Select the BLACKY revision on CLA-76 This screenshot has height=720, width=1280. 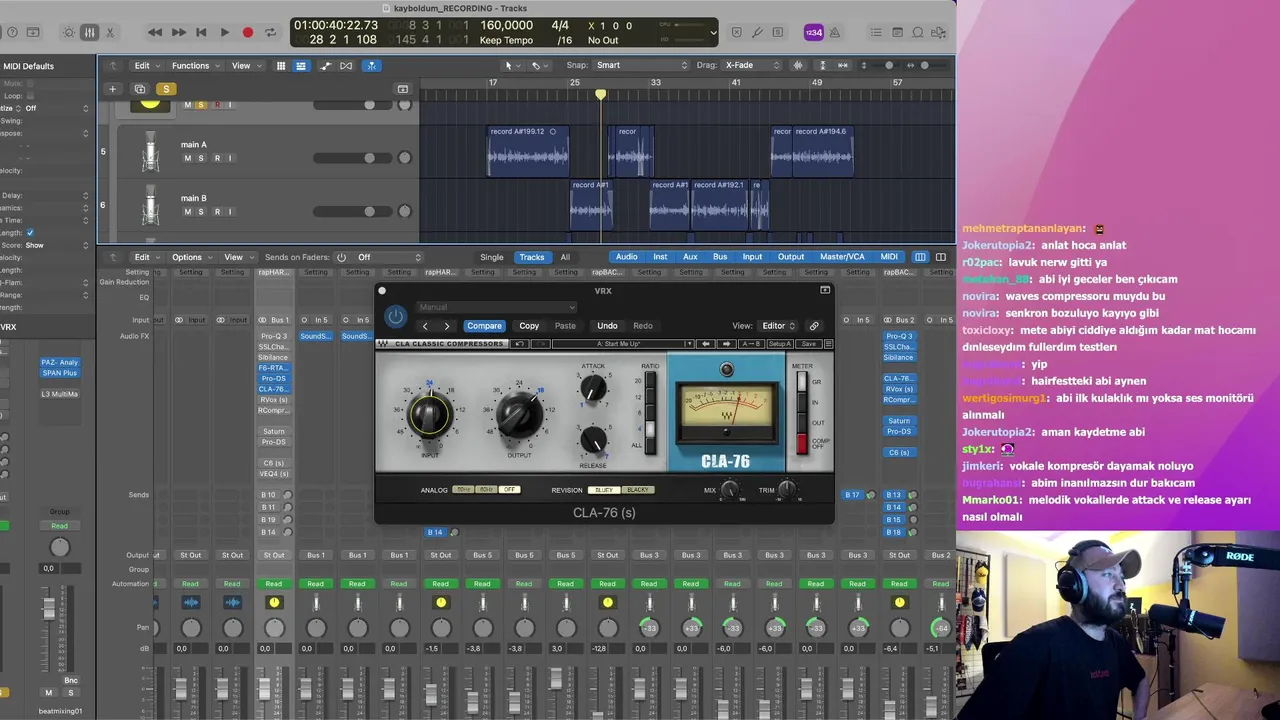[637, 490]
